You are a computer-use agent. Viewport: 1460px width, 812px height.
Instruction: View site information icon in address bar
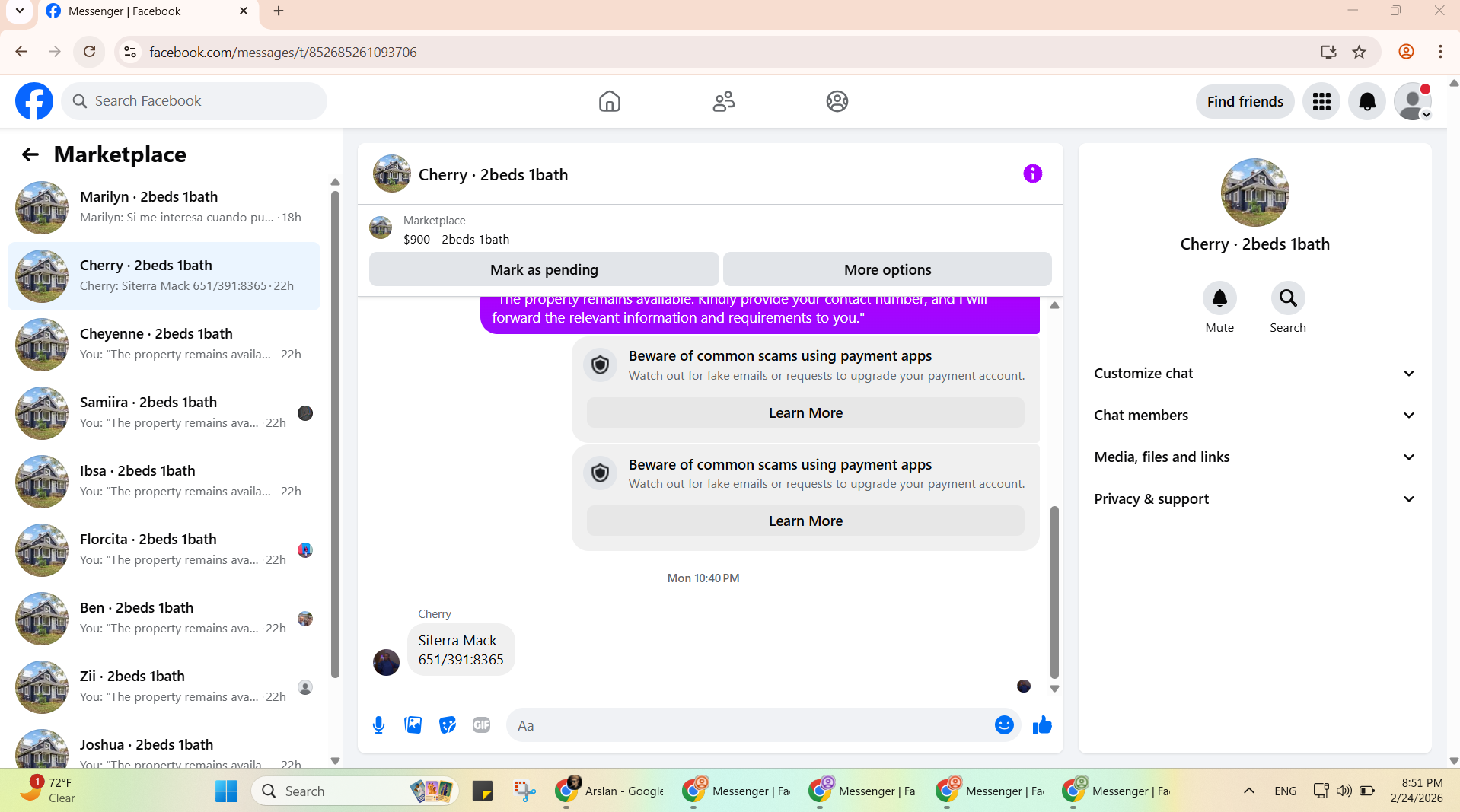(130, 52)
